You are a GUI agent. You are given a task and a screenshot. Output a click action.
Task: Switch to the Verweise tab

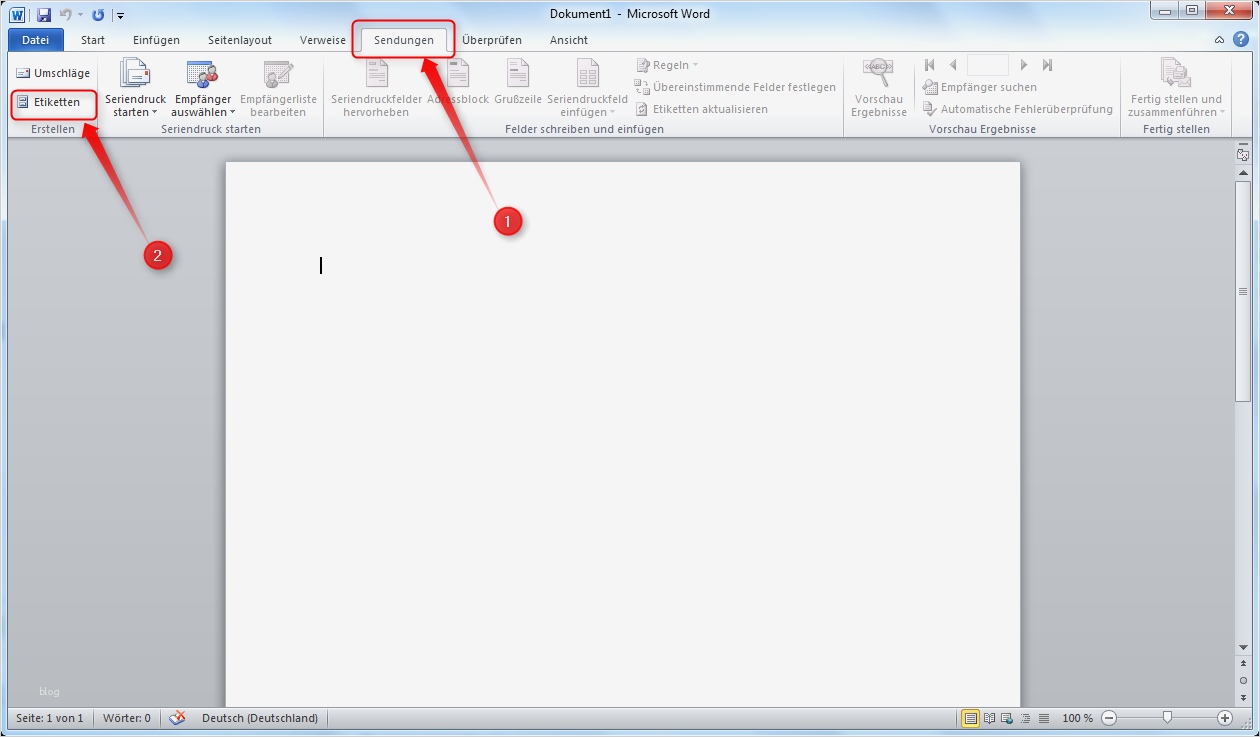323,40
